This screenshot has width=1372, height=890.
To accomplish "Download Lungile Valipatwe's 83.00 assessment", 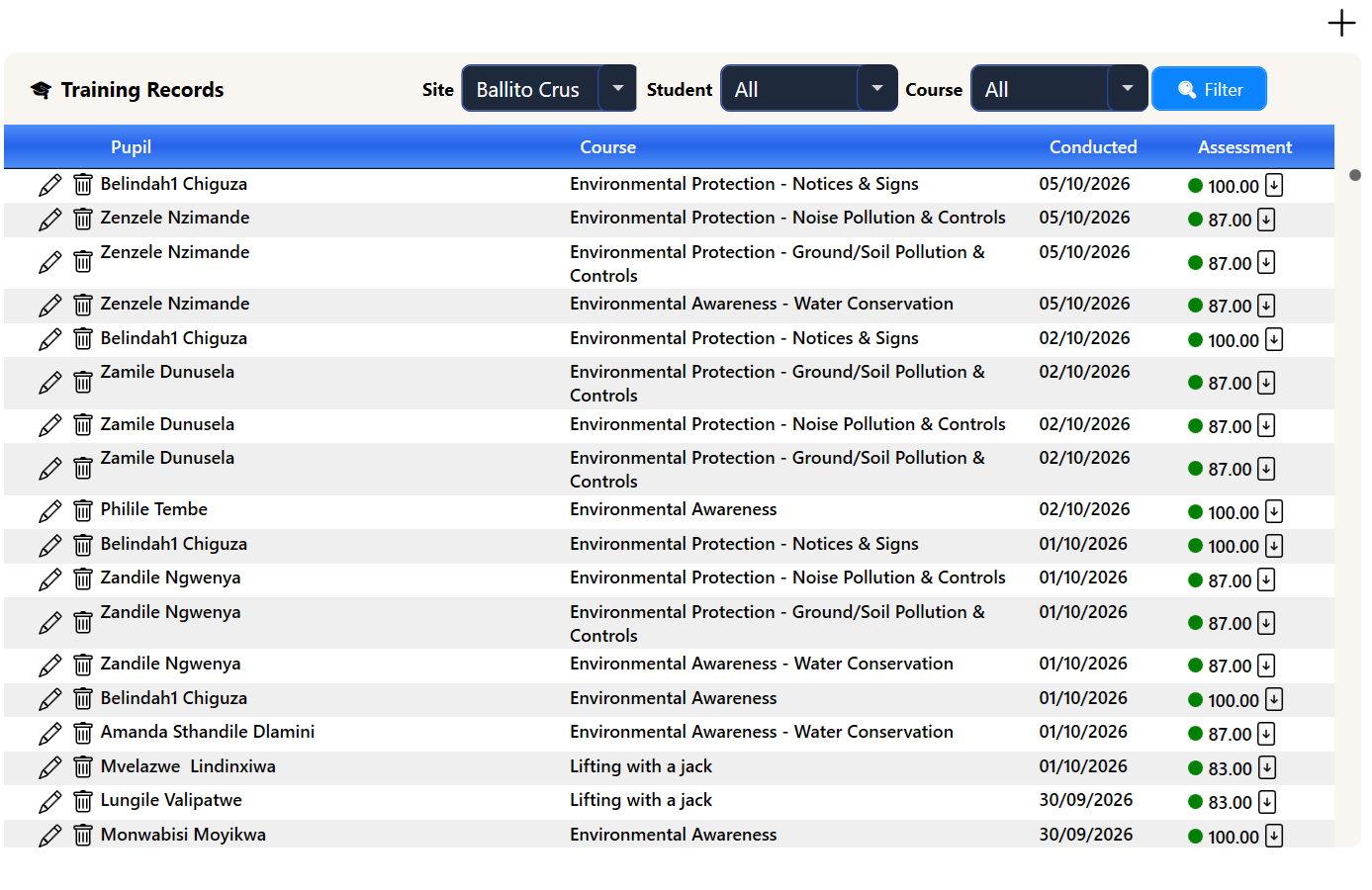I will 1267,802.
